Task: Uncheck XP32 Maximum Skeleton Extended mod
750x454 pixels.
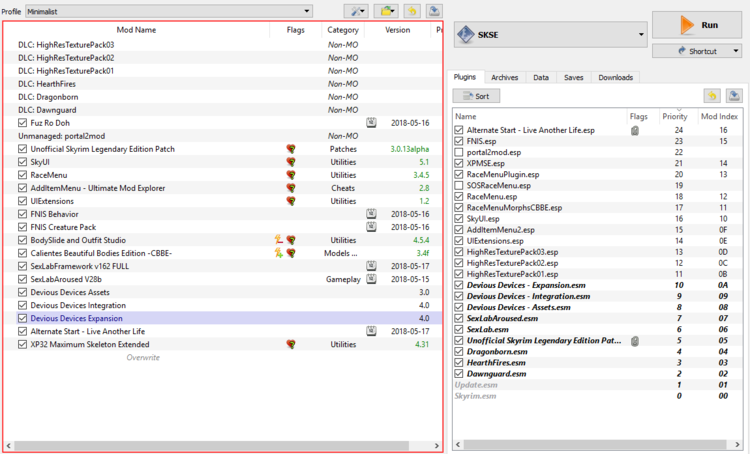Action: (x=22, y=344)
